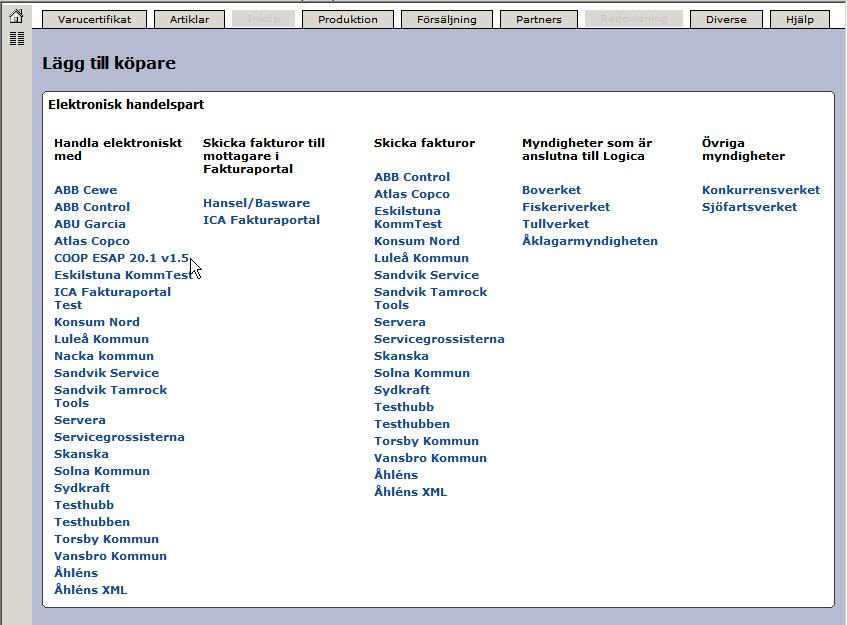
Task: Click the home icon in the sidebar
Action: (17, 16)
